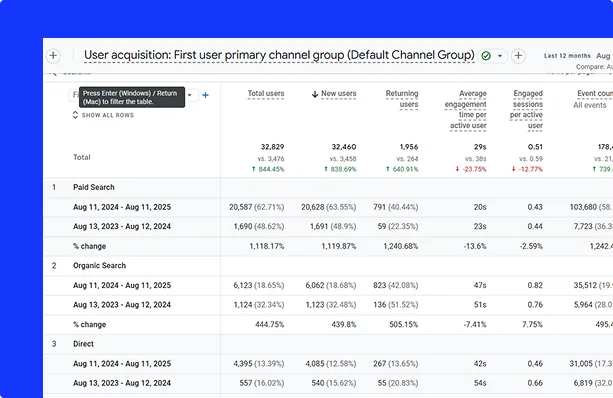Click Direct total users 4,395
The height and width of the screenshot is (398, 613).
tap(259, 364)
